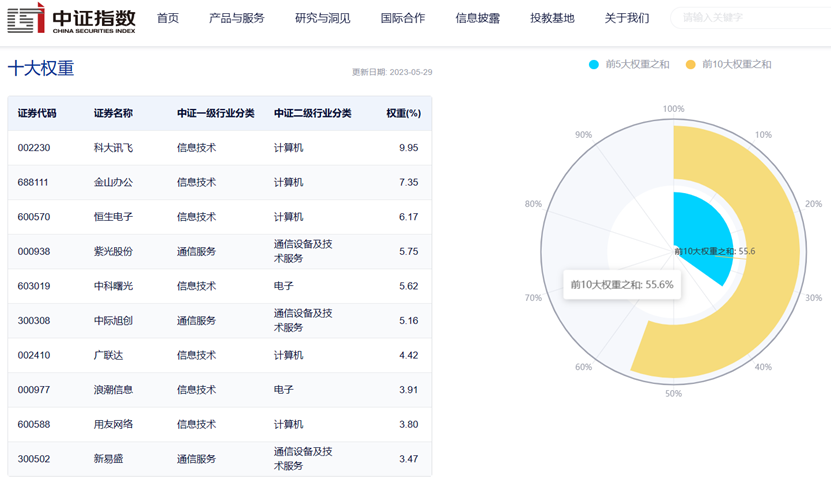
Task: Click stock code 002230
Action: pyautogui.click(x=34, y=148)
